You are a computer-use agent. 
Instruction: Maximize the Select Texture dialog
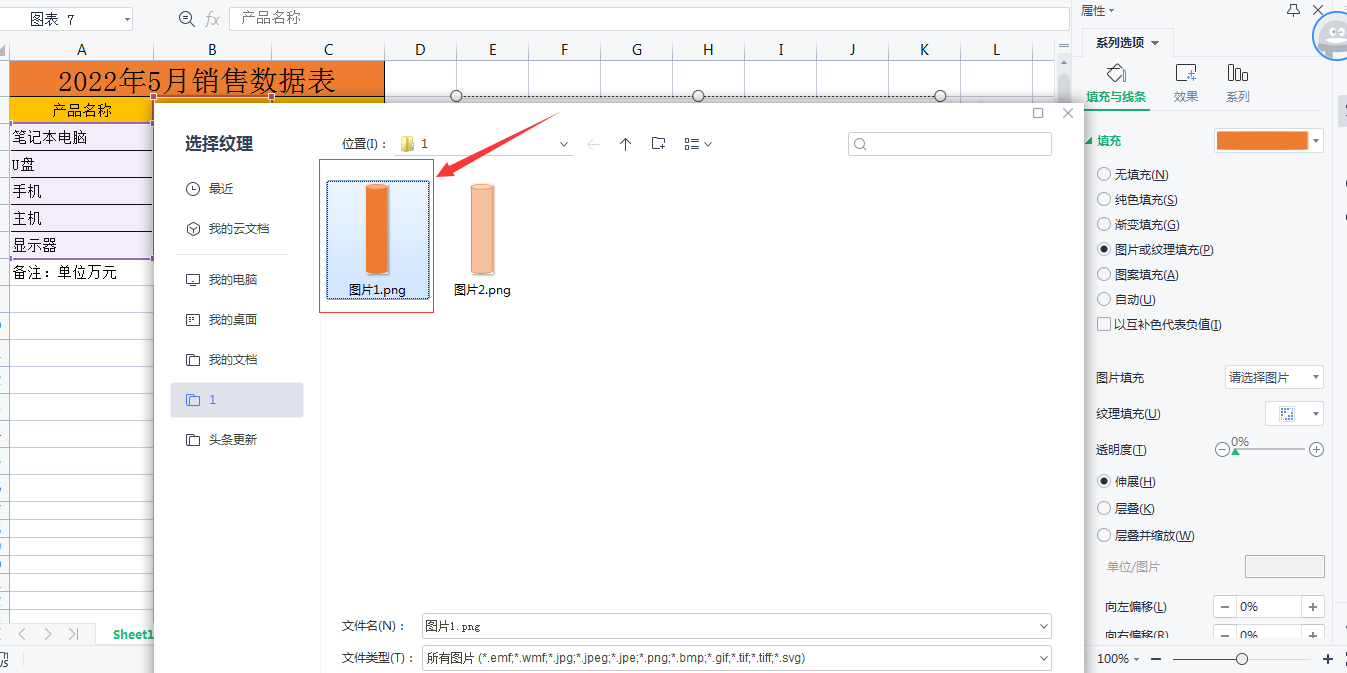point(1038,113)
